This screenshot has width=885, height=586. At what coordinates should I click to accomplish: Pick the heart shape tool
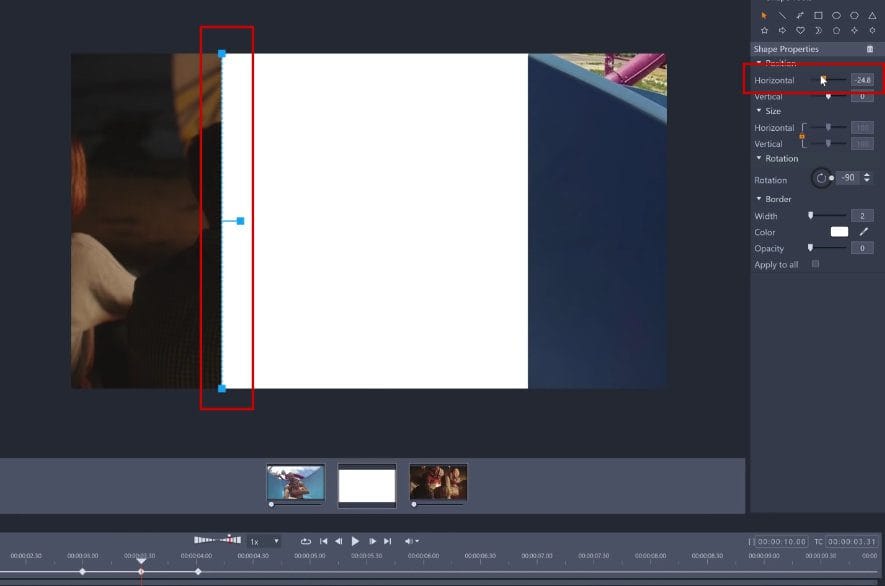point(800,30)
